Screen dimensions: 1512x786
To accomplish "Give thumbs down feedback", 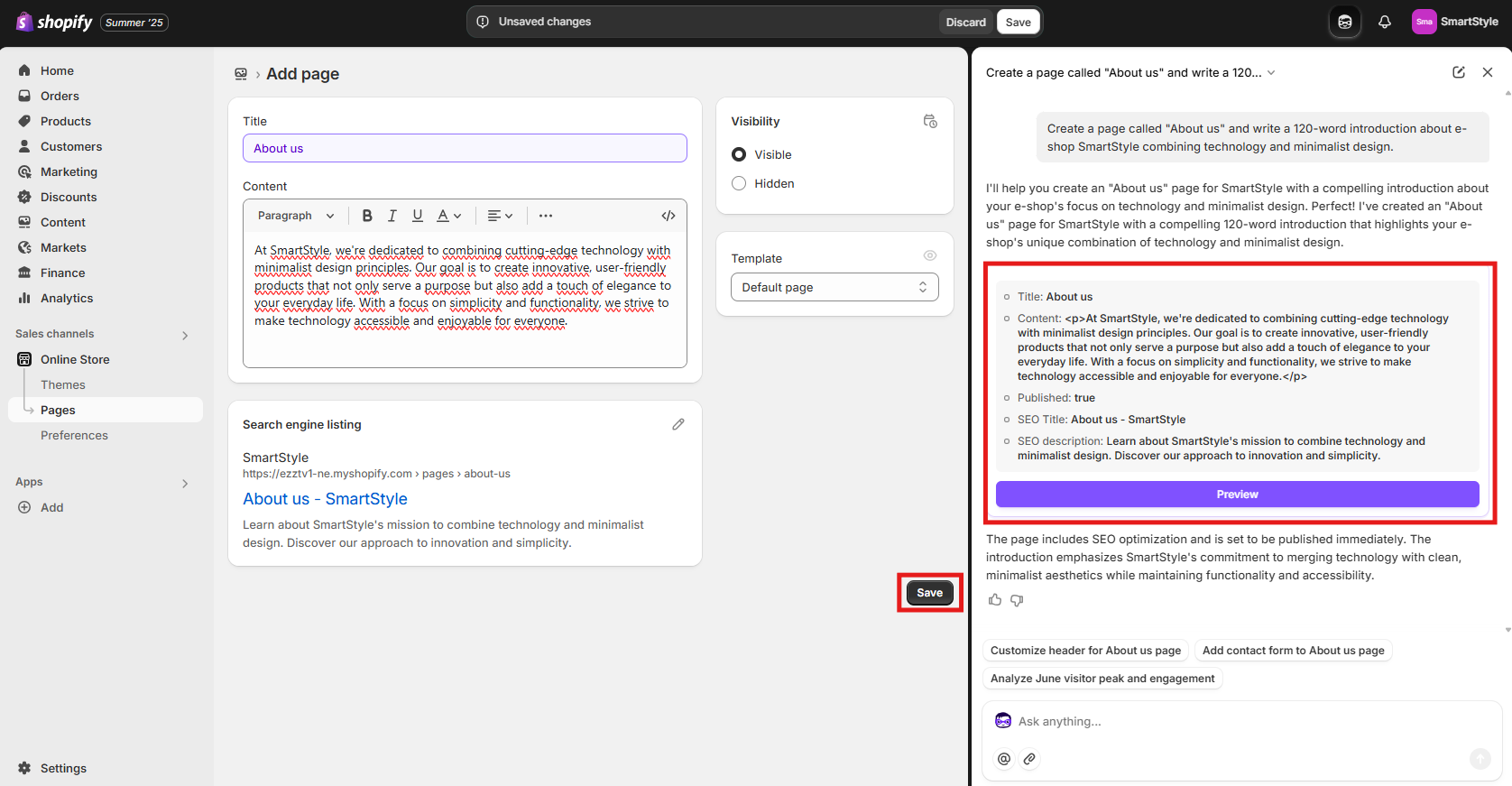I will click(1017, 600).
